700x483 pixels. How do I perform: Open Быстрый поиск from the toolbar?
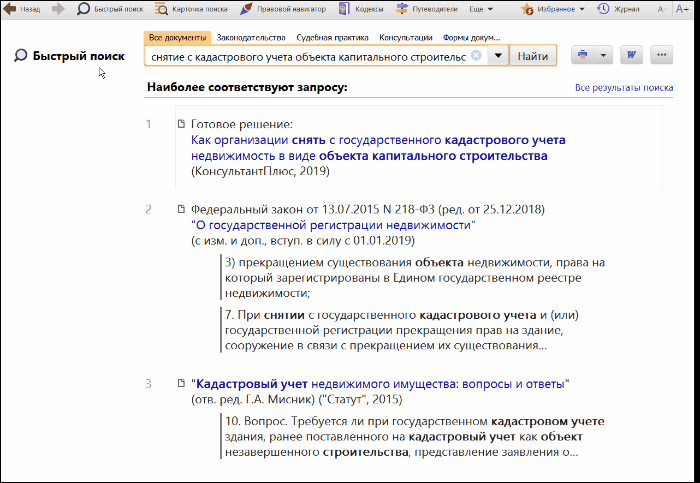pyautogui.click(x=110, y=9)
